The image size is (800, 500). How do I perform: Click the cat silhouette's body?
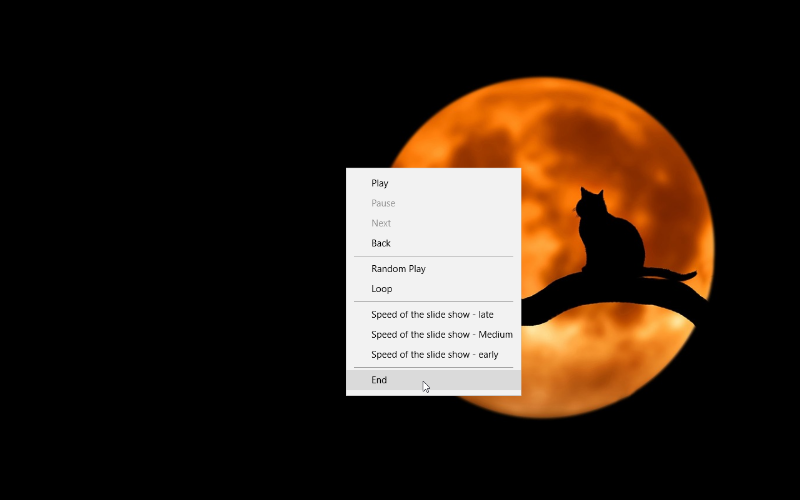(x=615, y=245)
